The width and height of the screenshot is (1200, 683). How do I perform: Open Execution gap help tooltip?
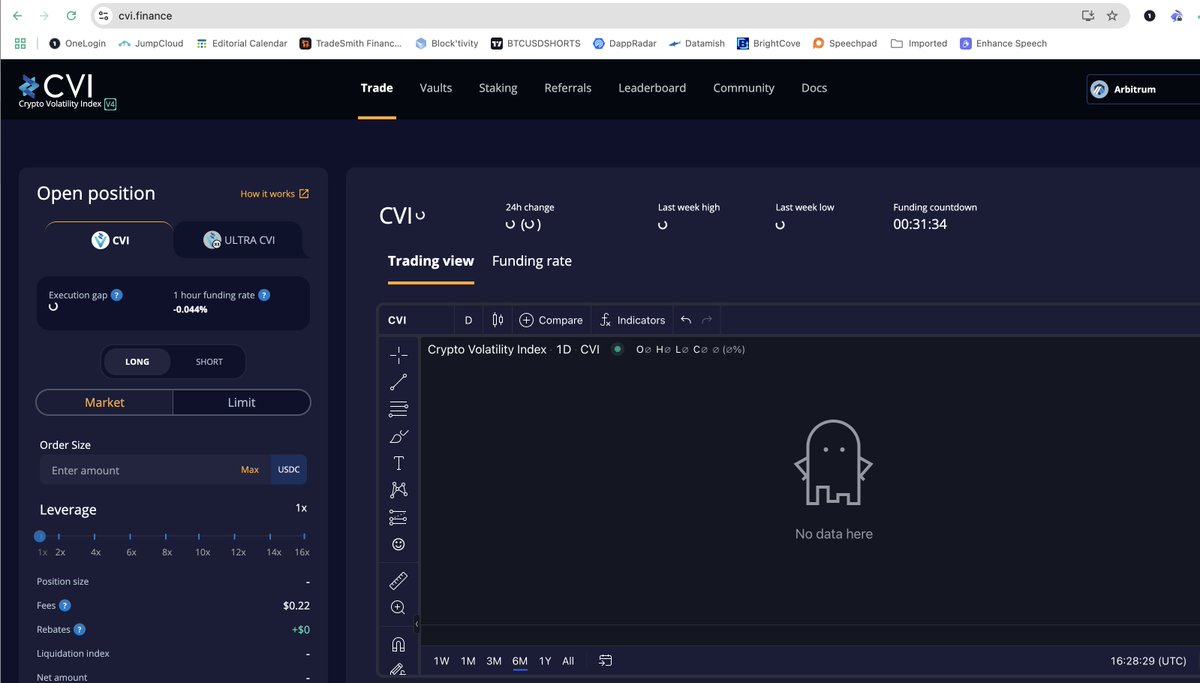(x=117, y=295)
